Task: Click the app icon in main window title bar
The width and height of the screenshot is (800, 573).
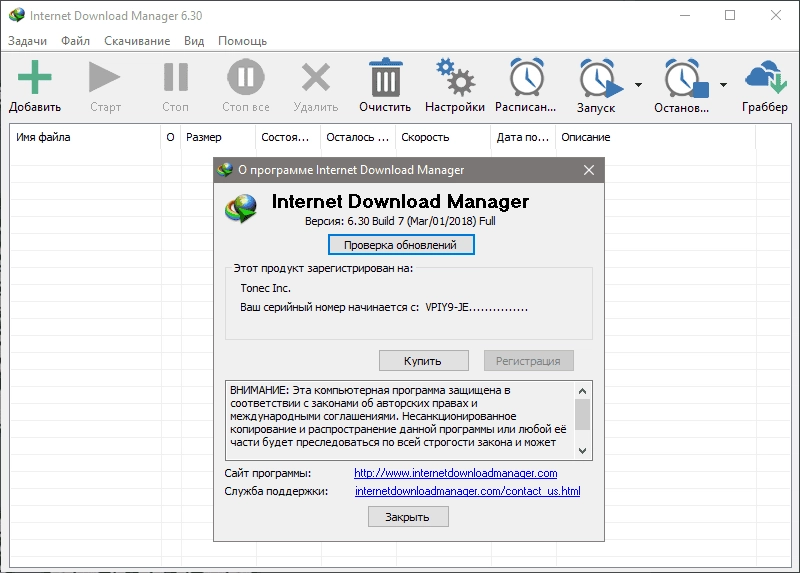Action: [x=16, y=15]
